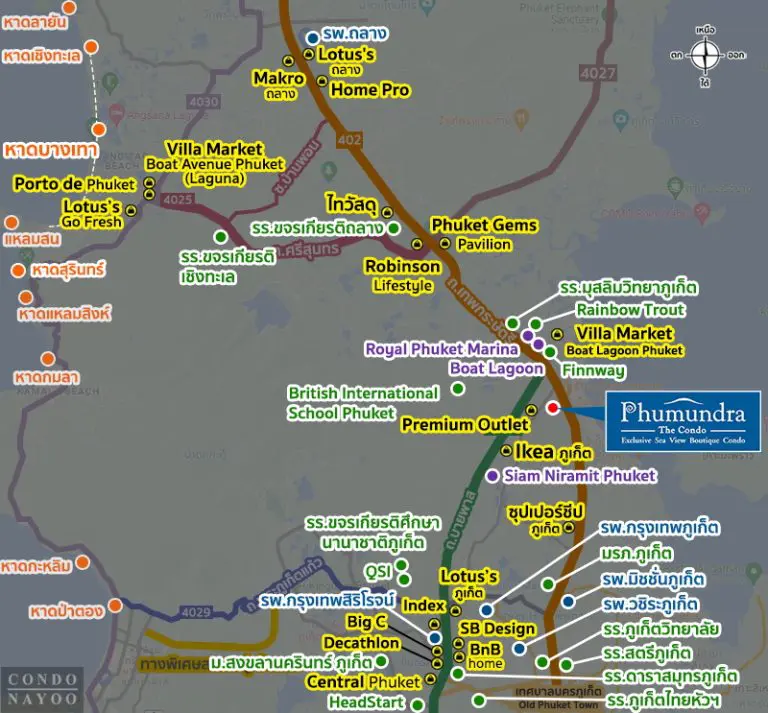Click the รพ.มิชชั่นภูเก็ต label

point(653,579)
